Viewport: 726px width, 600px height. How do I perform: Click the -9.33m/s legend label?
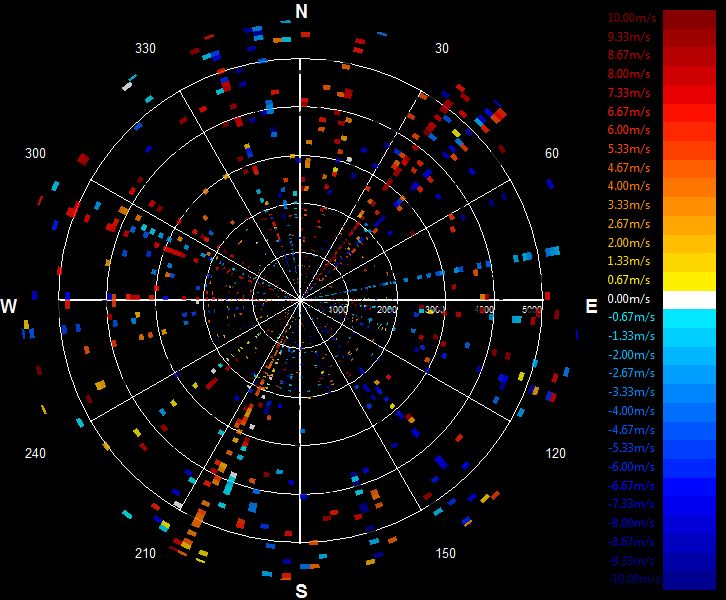(x=632, y=561)
